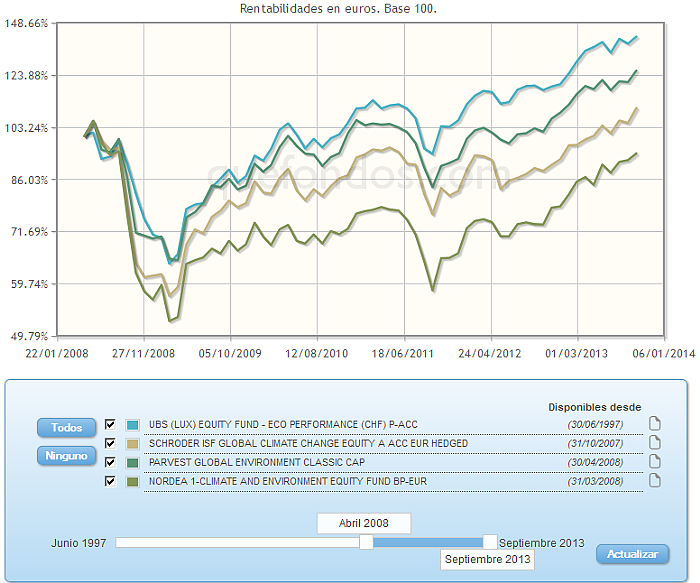Click the 49.79% y-axis label

(29, 336)
